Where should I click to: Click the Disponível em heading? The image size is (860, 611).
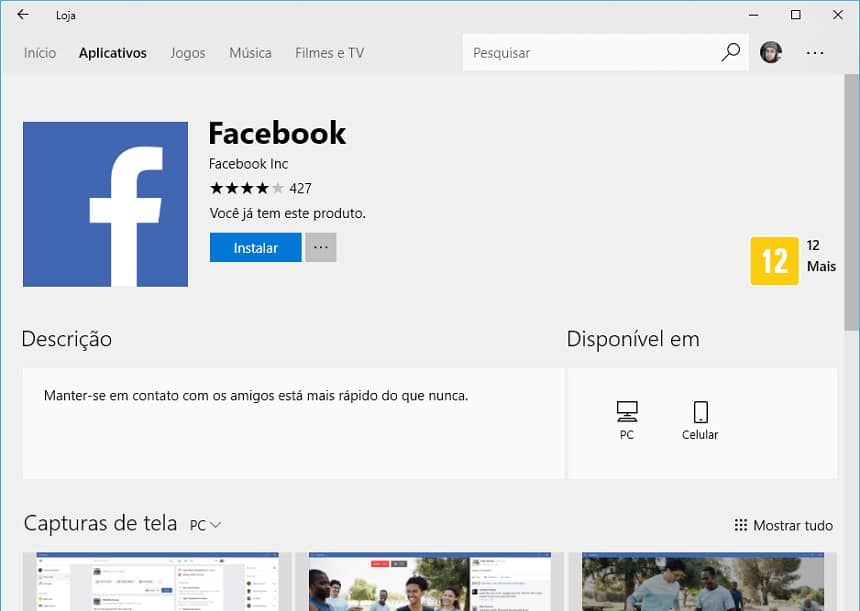tap(633, 339)
